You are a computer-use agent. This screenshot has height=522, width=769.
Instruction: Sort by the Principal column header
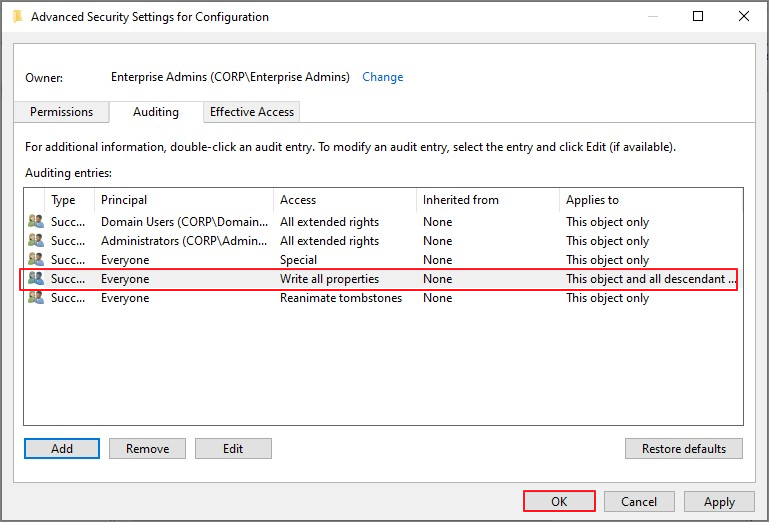(183, 200)
